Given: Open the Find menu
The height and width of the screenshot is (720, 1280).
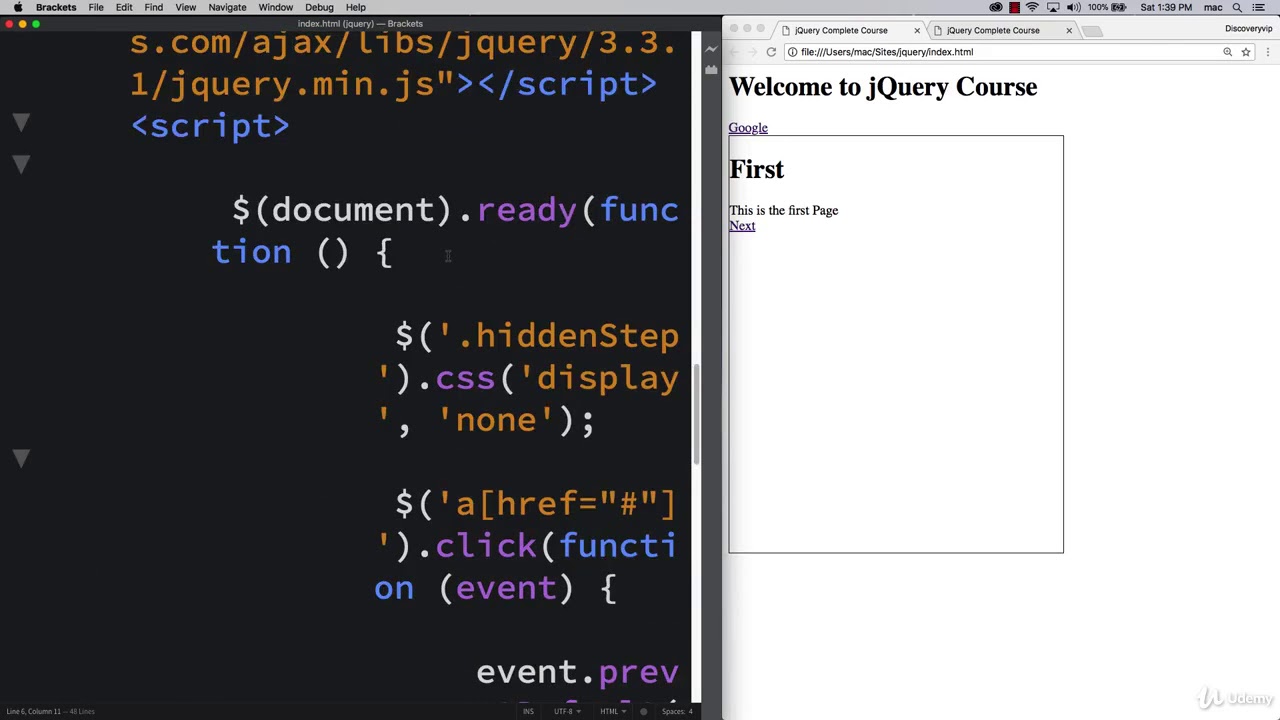Looking at the screenshot, I should tap(153, 7).
